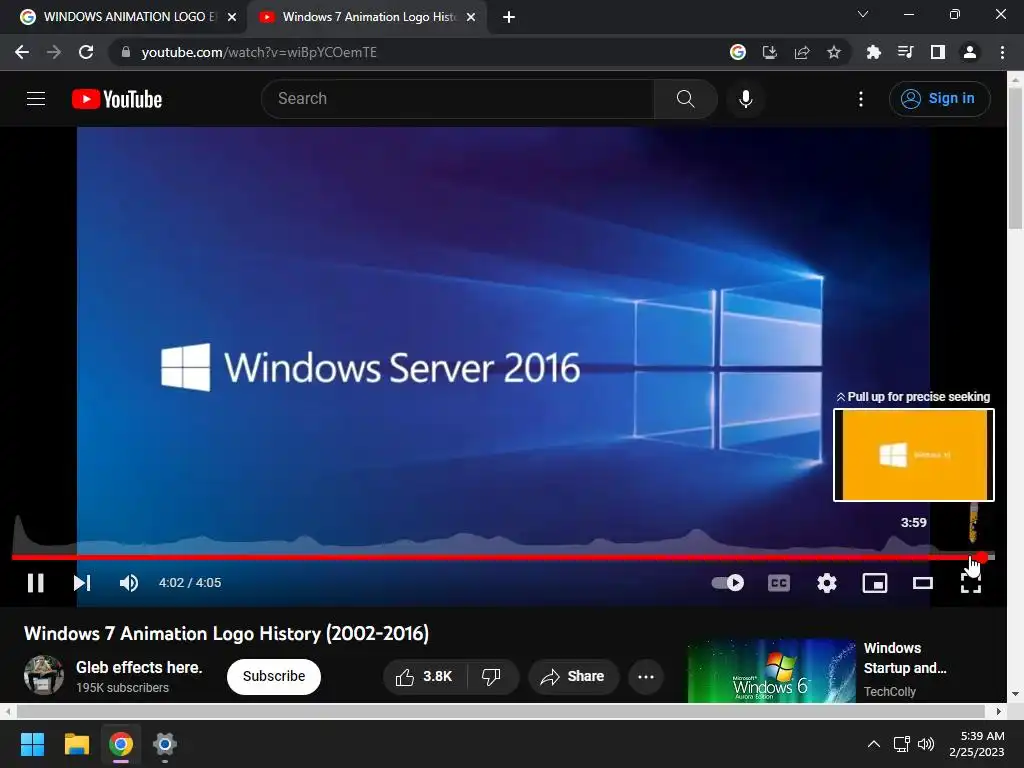The width and height of the screenshot is (1024, 768).
Task: Click the video title text
Action: pos(227,633)
